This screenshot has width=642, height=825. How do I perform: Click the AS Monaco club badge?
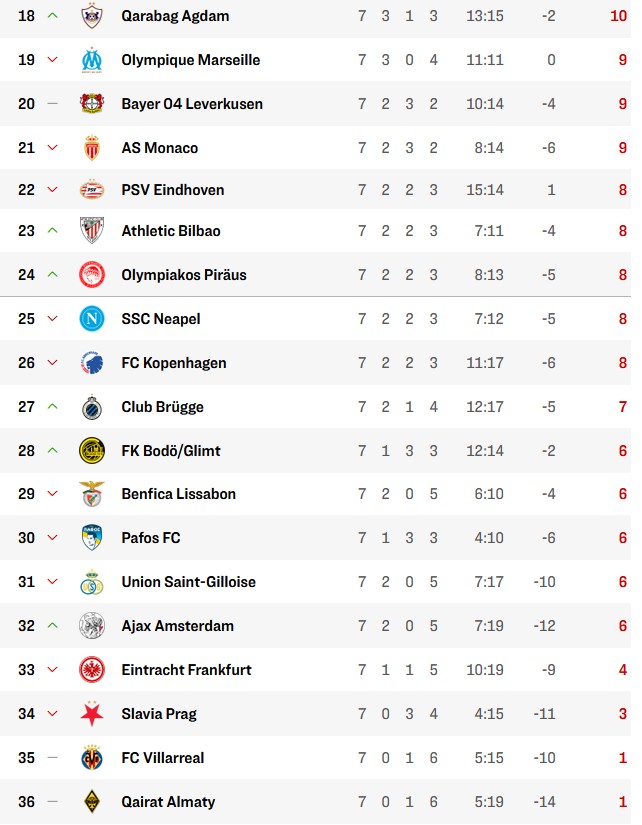coord(92,148)
